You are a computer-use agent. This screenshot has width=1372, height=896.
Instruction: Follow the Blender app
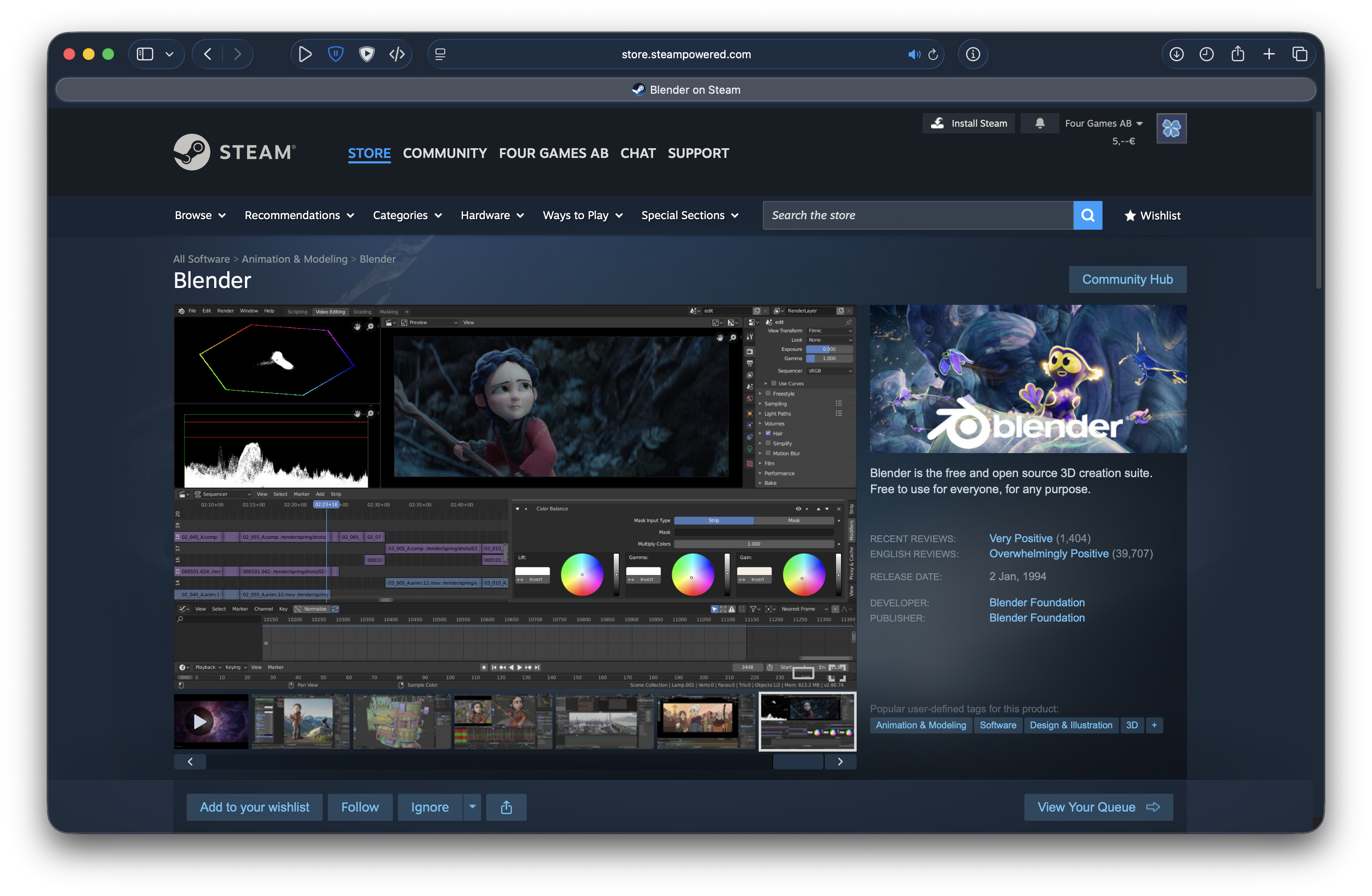360,807
